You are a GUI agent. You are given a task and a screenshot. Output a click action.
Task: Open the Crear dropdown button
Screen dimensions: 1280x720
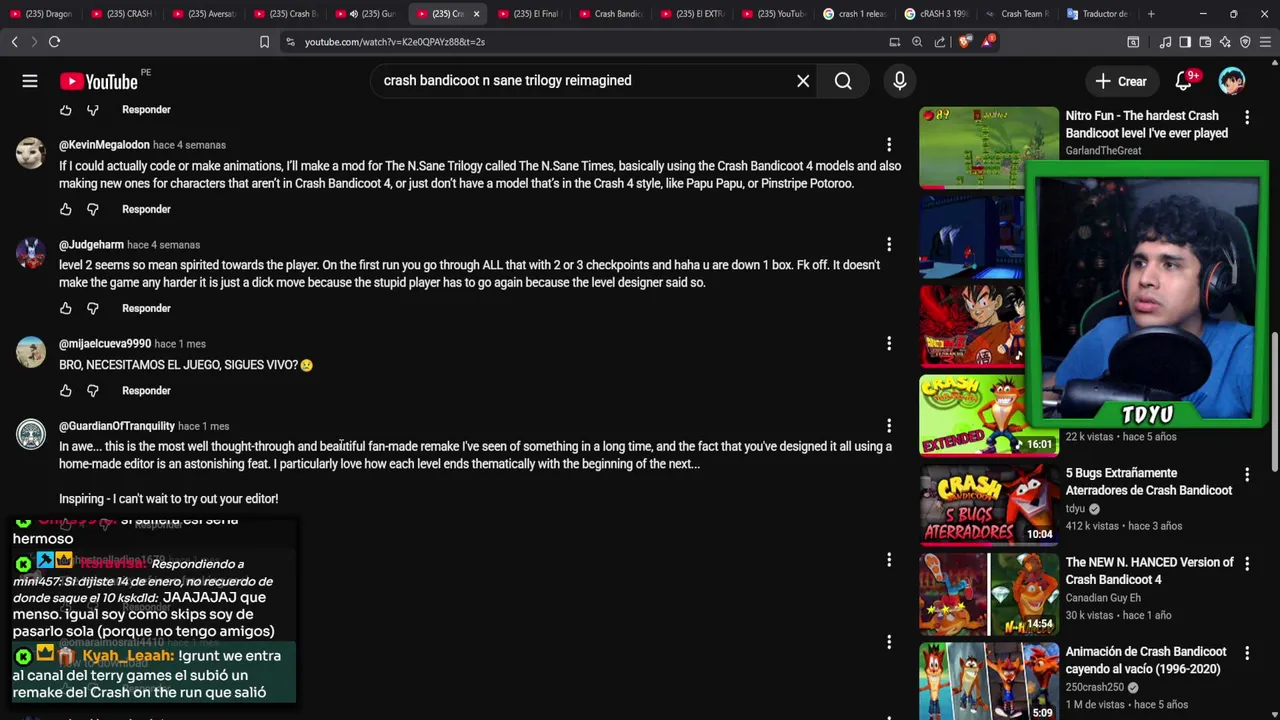[1121, 81]
